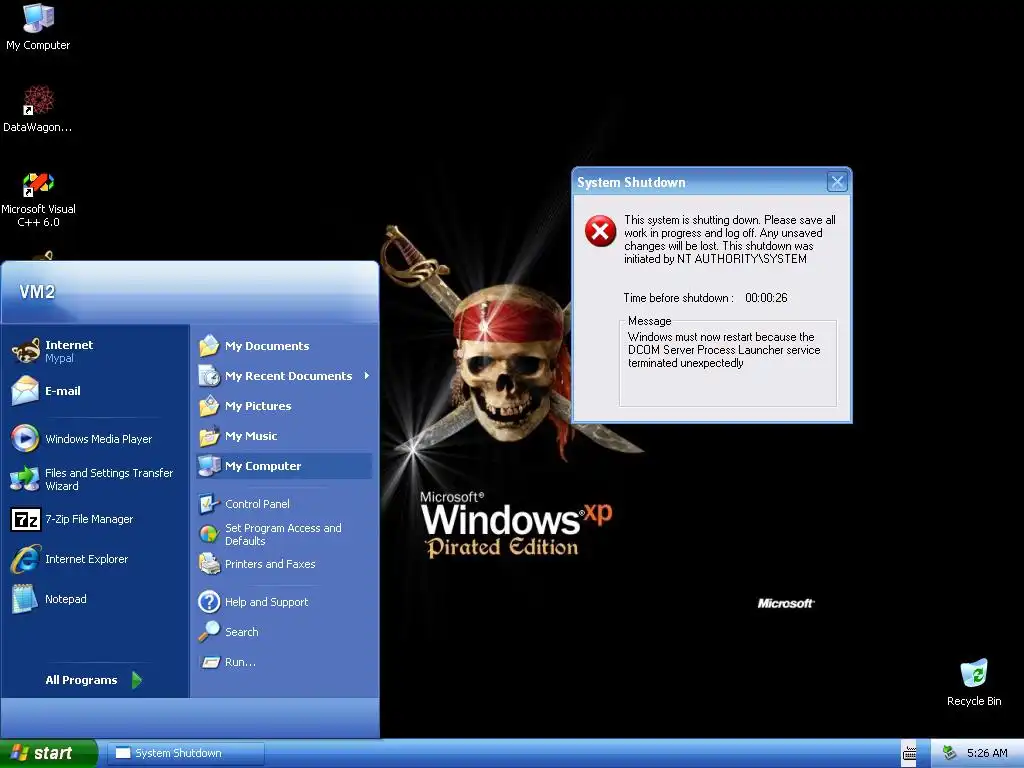Click the VM2 user name header
The image size is (1024, 768).
click(x=37, y=291)
